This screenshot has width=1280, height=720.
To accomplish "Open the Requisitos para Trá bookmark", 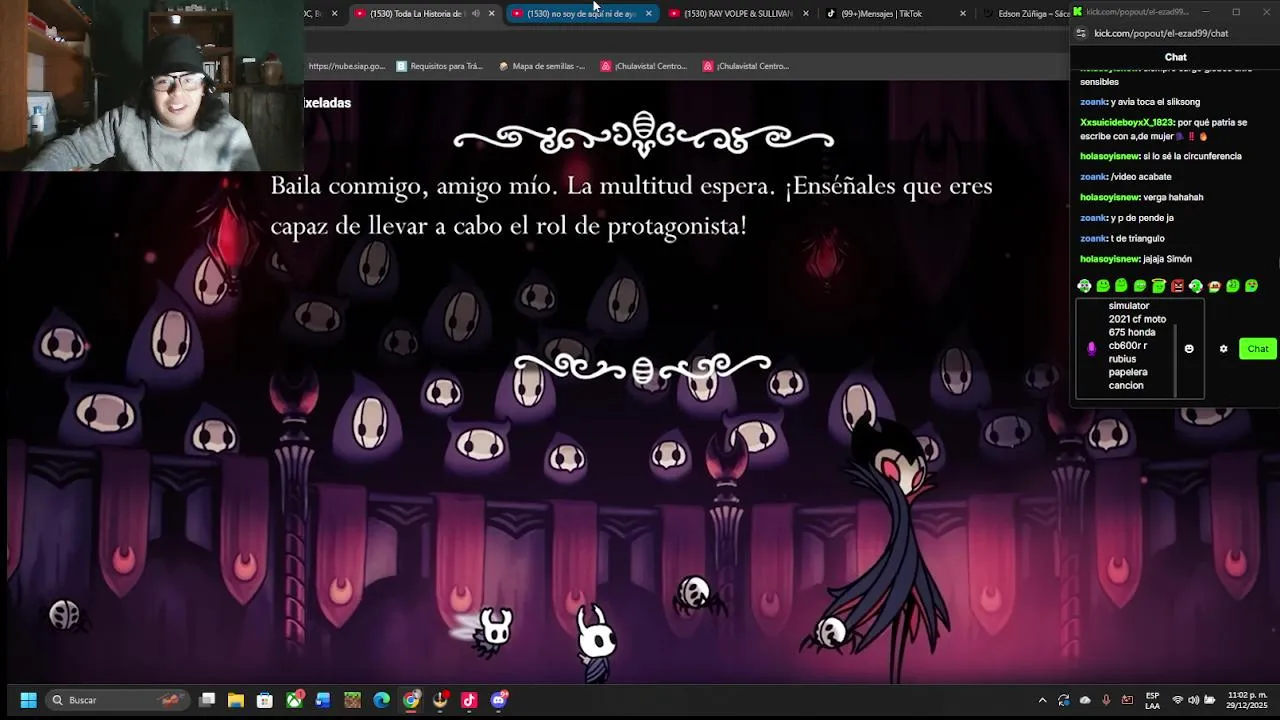I will coord(439,66).
